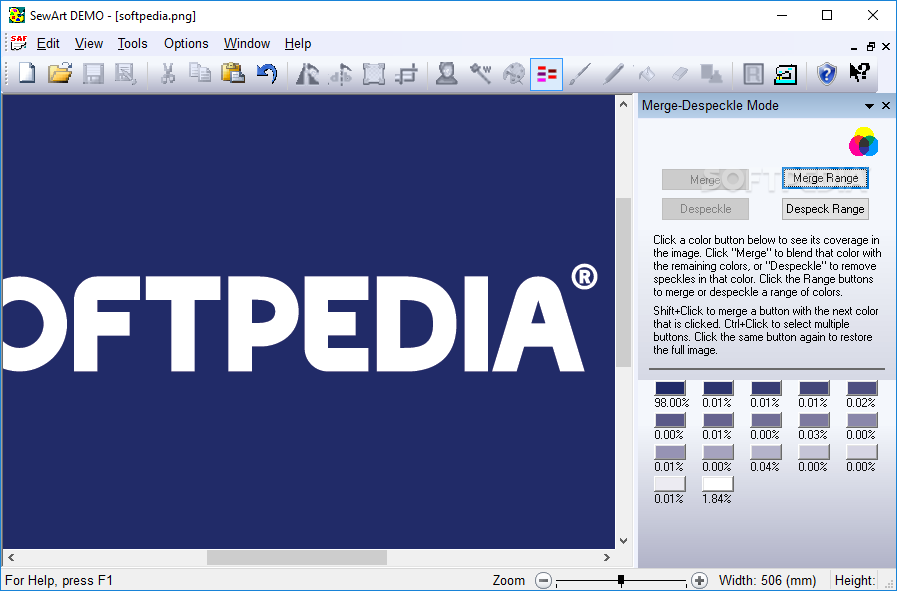Select the 0.02% color swatch
Screen dimensions: 897x591
pyautogui.click(x=862, y=388)
